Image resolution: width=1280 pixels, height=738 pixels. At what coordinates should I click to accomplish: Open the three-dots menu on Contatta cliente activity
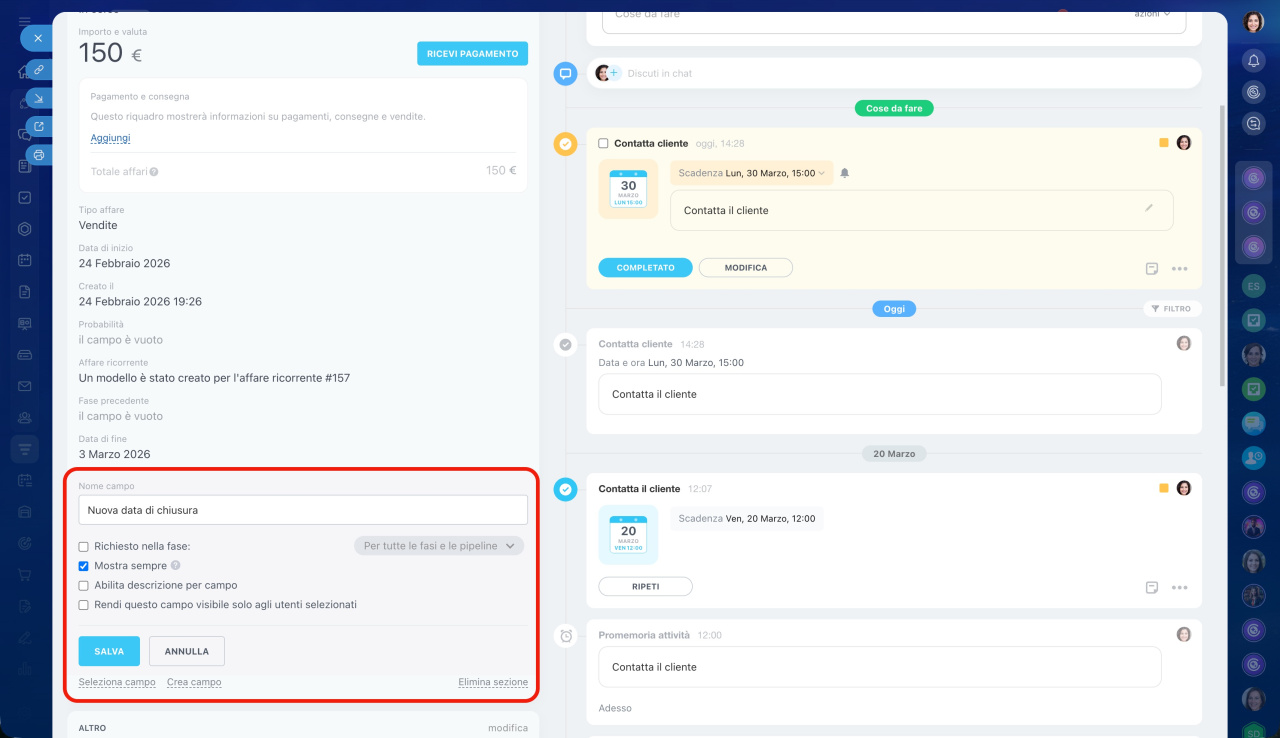click(1179, 268)
